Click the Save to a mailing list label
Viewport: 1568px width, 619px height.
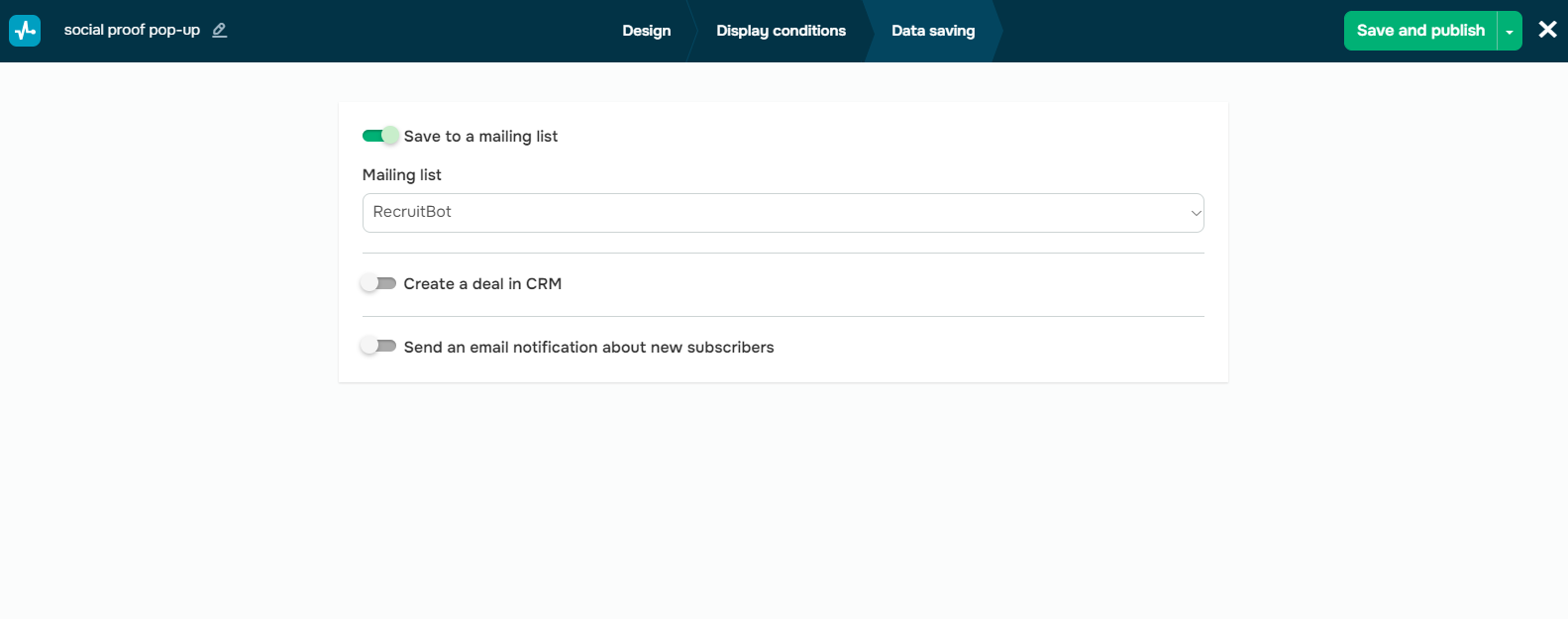pos(480,137)
